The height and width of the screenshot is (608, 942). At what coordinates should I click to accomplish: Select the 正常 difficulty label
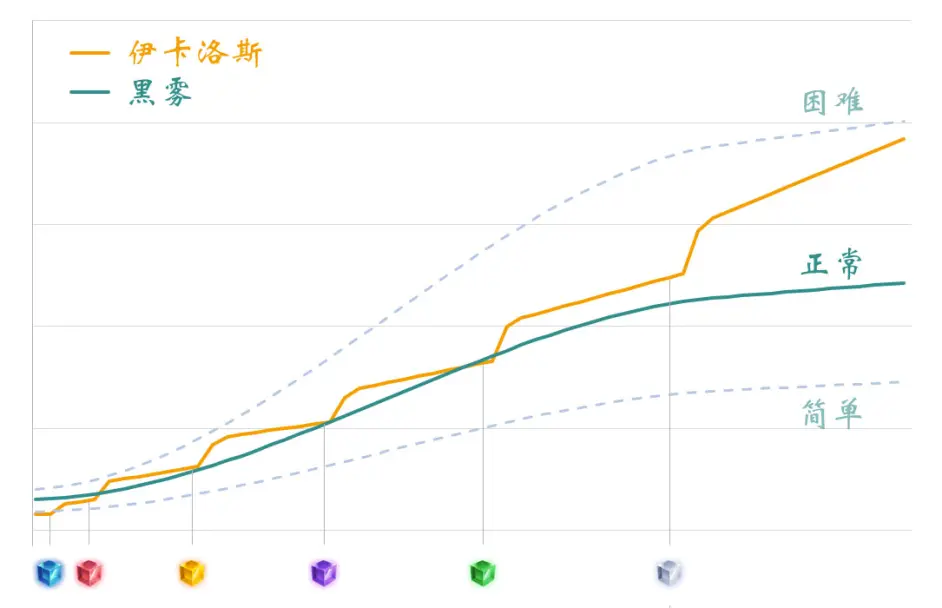pos(832,264)
